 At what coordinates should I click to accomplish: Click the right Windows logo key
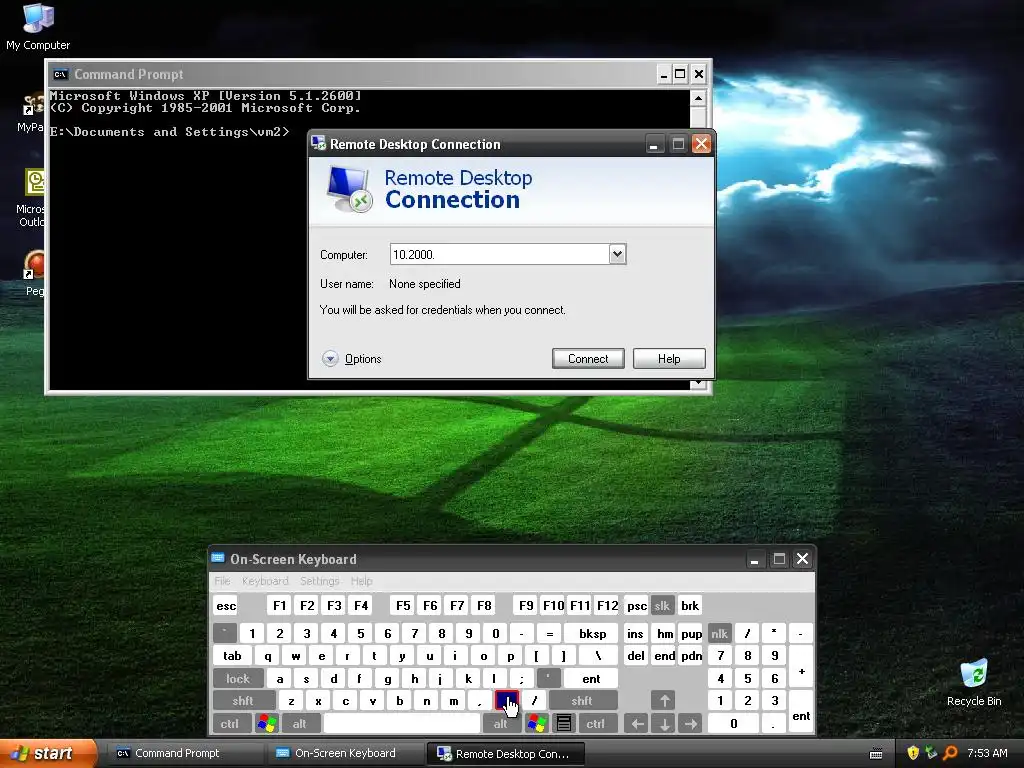[537, 724]
